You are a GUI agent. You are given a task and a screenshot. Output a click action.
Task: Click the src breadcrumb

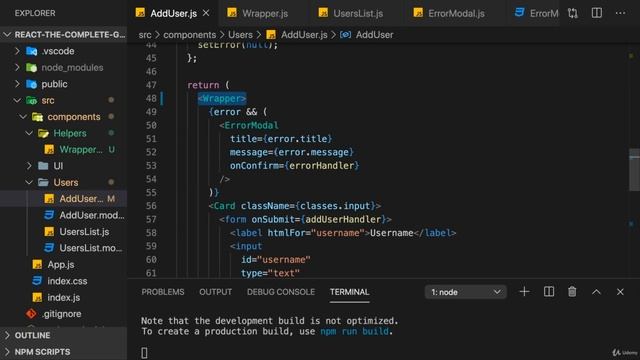(x=145, y=35)
